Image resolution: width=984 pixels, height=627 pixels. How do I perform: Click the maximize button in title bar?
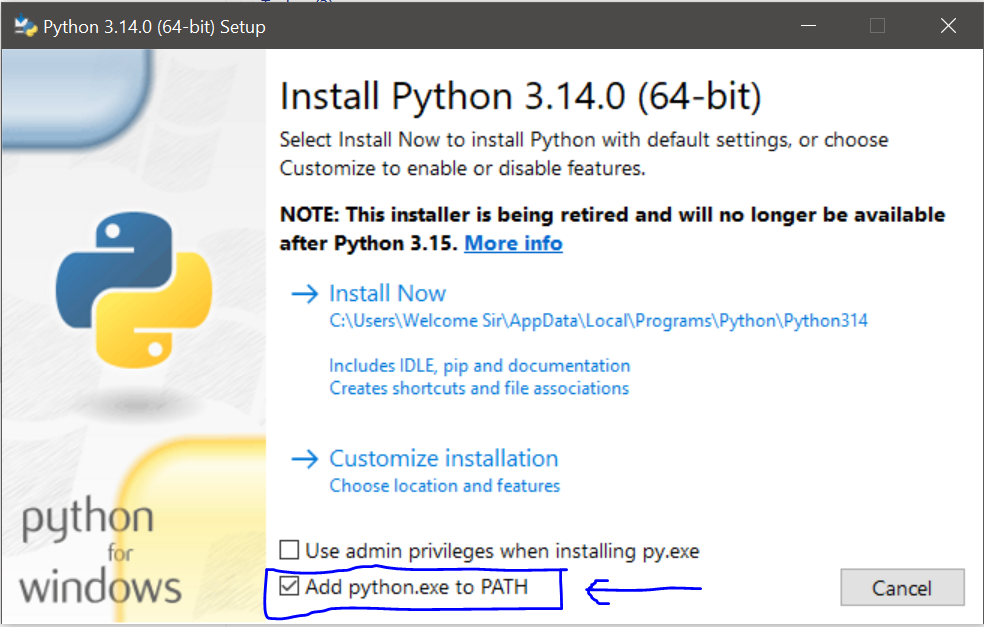coord(877,27)
